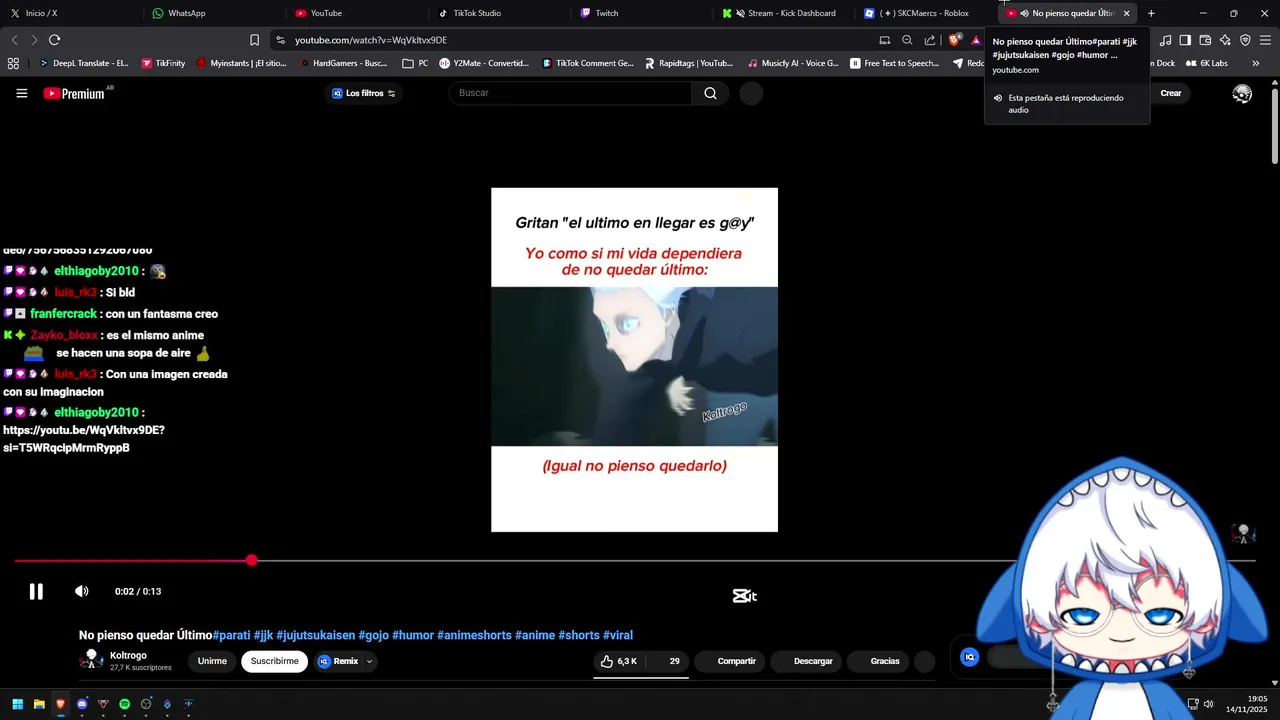Open the Brave Shields lion icon
The height and width of the screenshot is (720, 1280).
coord(955,40)
